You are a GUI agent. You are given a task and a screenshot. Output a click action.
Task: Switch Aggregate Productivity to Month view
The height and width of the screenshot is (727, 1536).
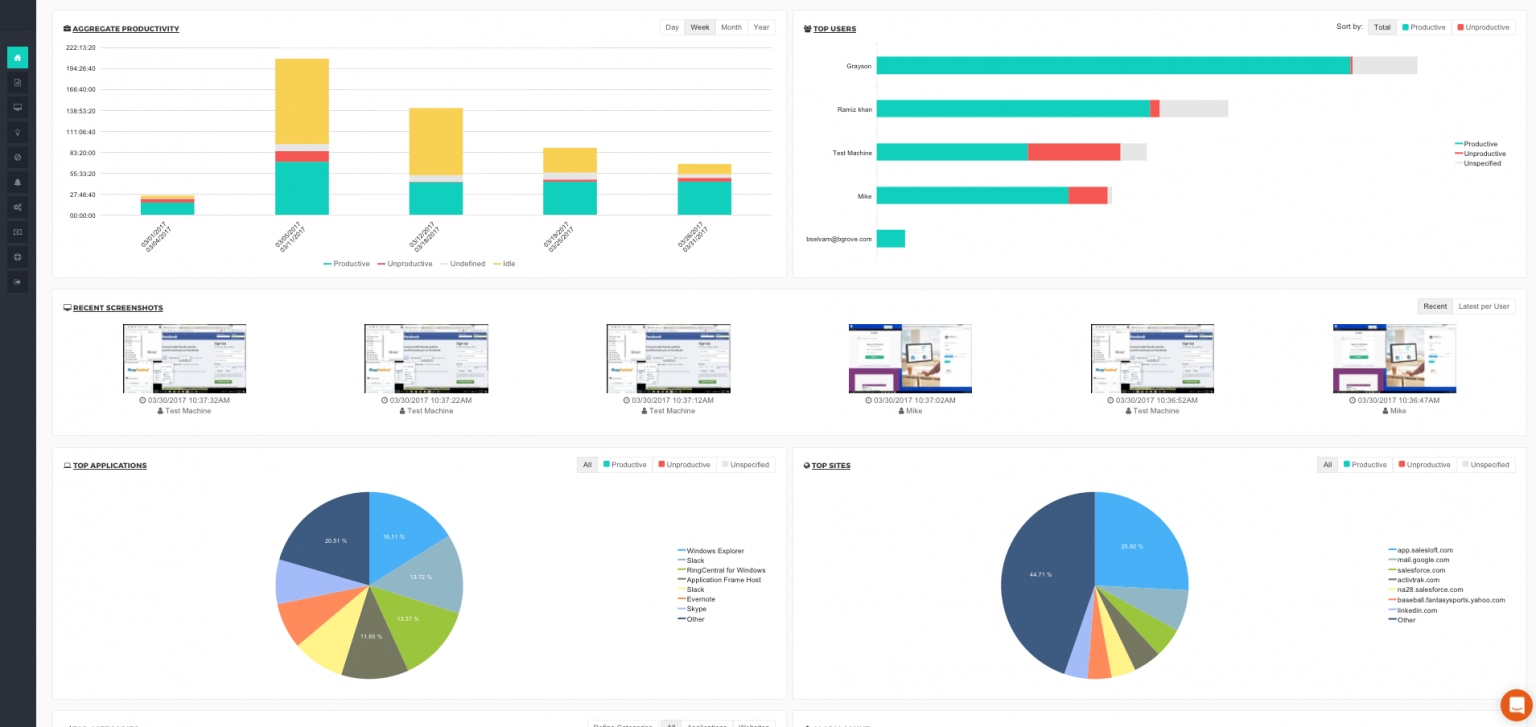730,27
